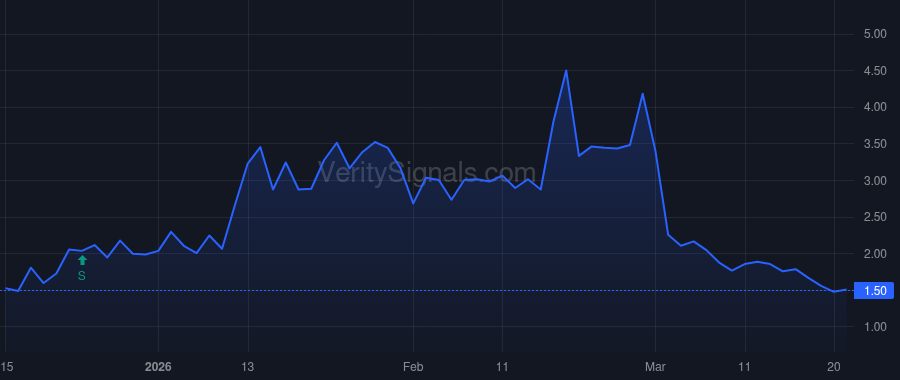Image resolution: width=900 pixels, height=380 pixels.
Task: Click the 20 date label on time axis
Action: click(835, 367)
